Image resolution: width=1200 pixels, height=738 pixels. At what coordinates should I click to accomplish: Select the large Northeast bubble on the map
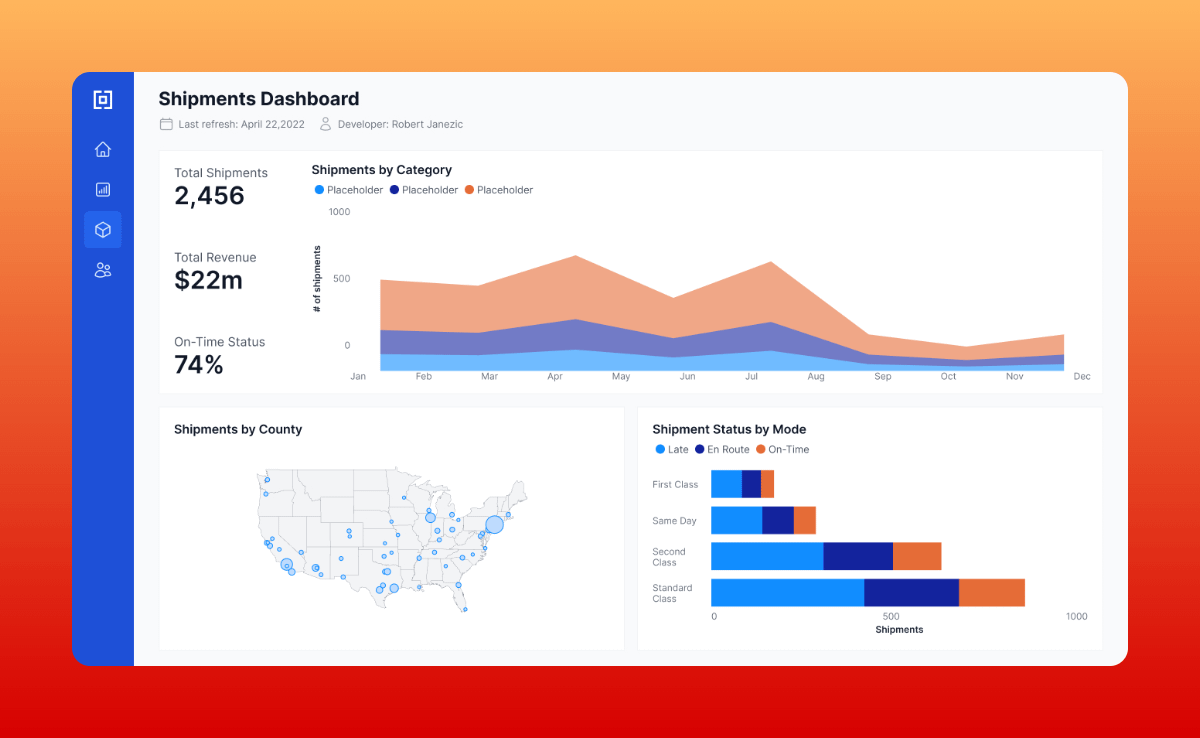click(494, 524)
